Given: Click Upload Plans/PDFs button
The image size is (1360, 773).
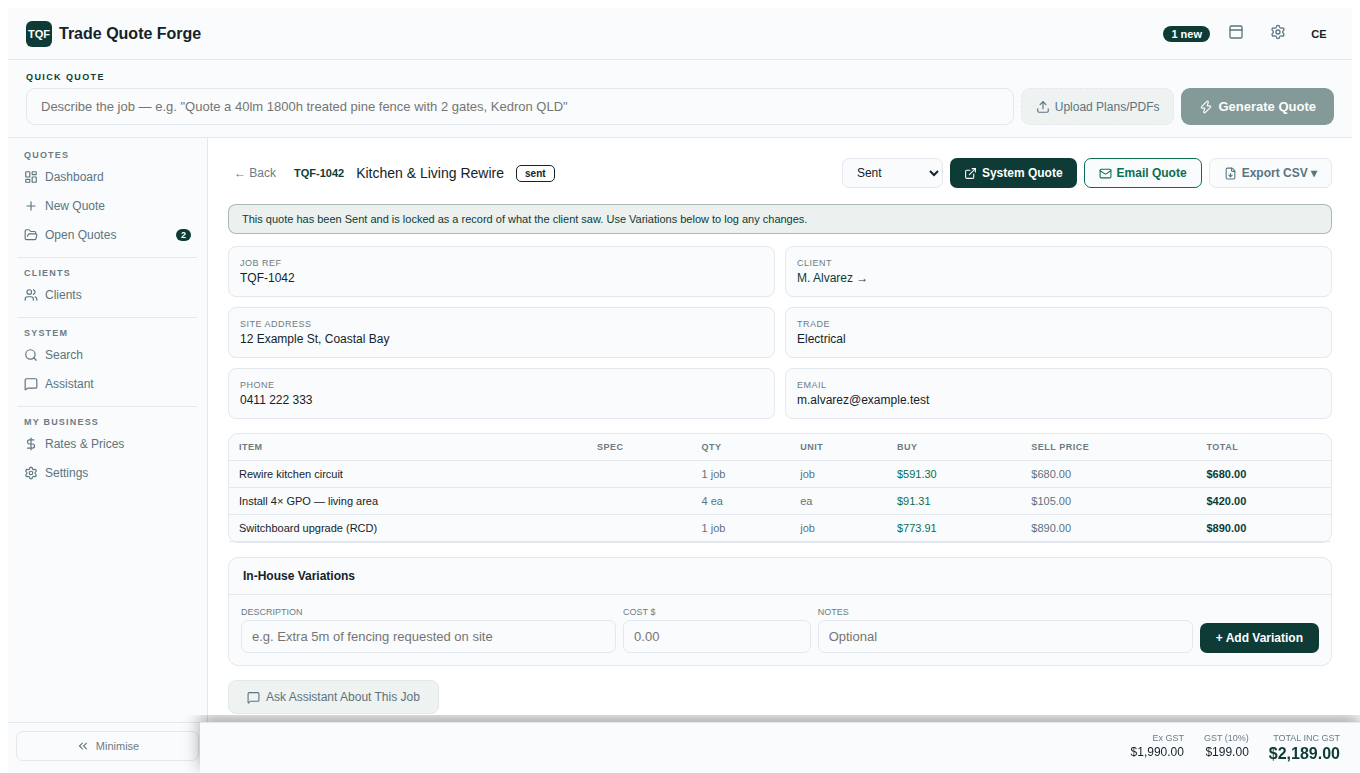Looking at the screenshot, I should click(x=1098, y=107).
